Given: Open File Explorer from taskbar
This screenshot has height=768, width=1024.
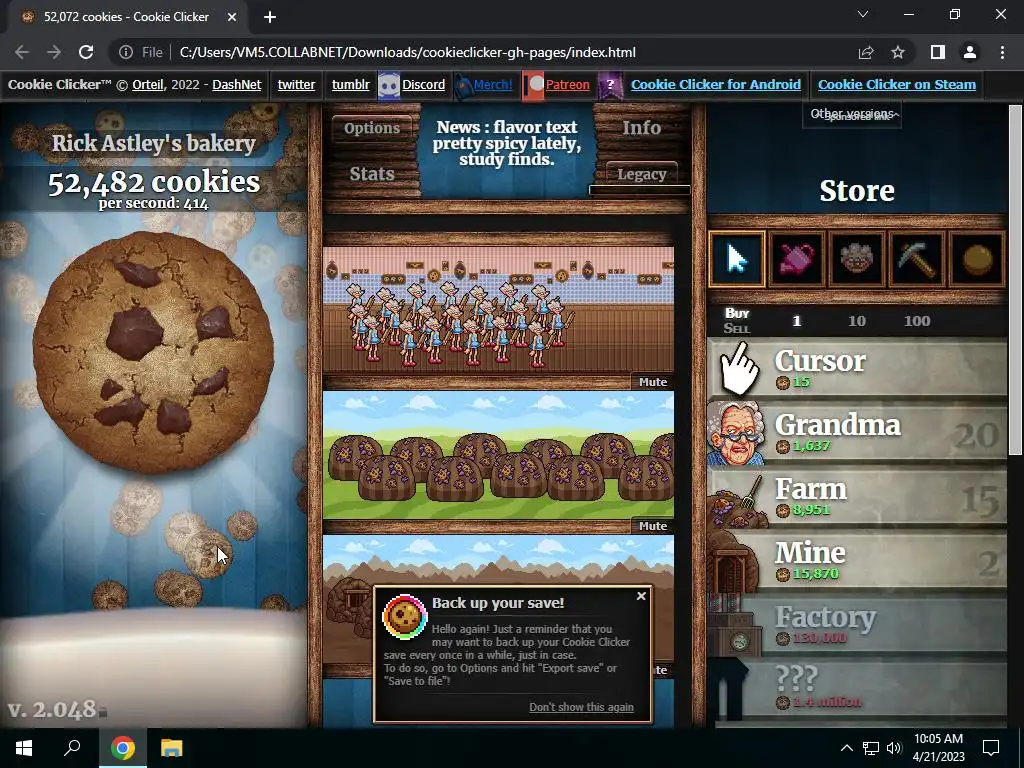Looking at the screenshot, I should [171, 748].
